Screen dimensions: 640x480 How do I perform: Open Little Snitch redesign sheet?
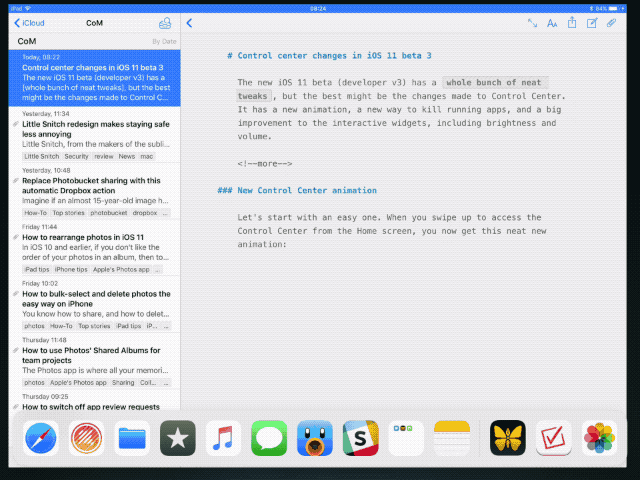pyautogui.click(x=94, y=135)
